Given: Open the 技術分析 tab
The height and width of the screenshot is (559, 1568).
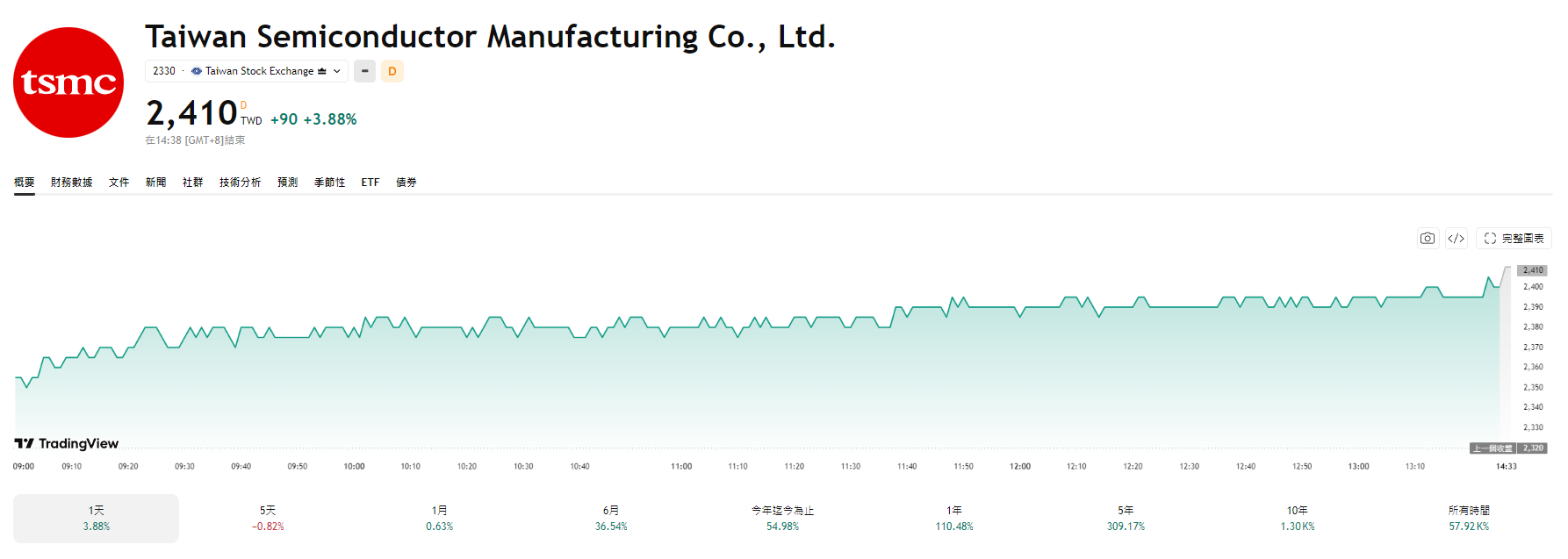Looking at the screenshot, I should click(x=240, y=183).
